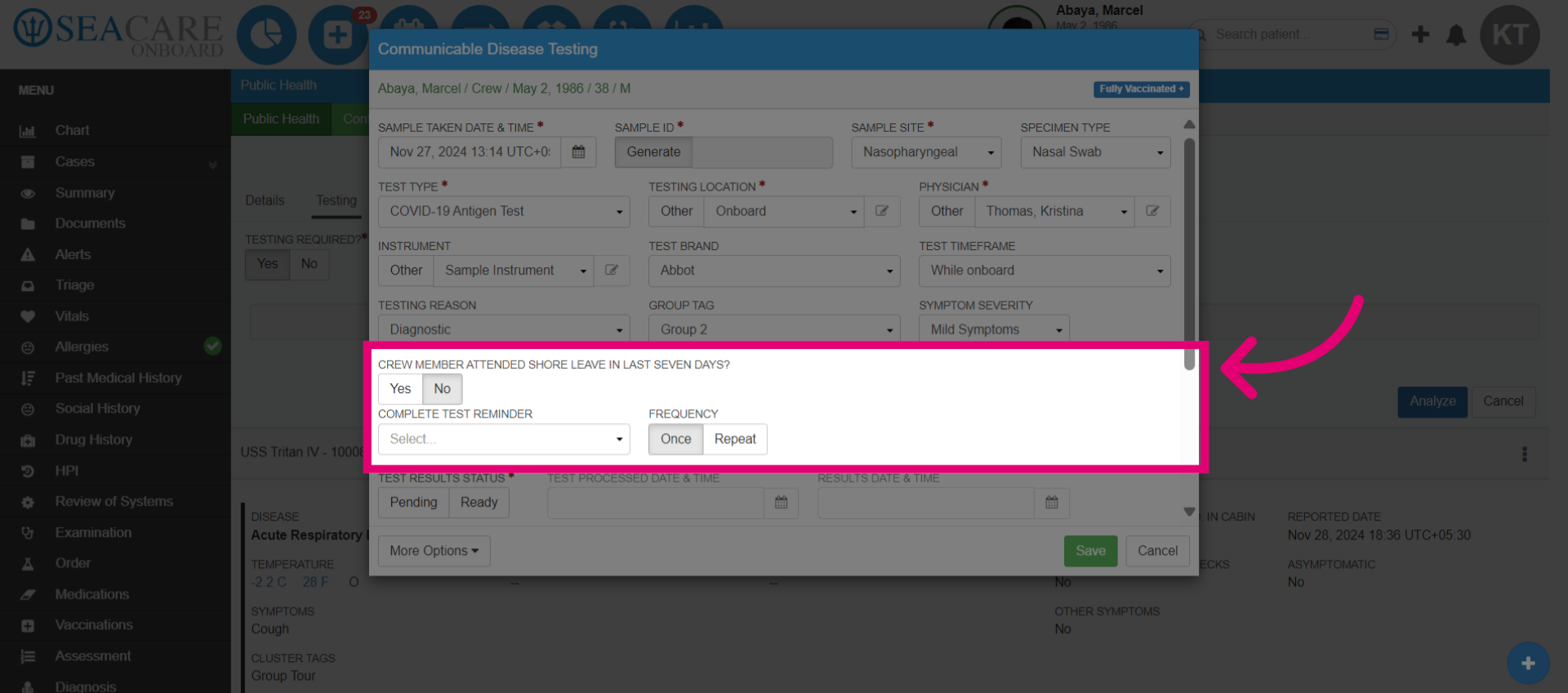The image size is (1568, 693).
Task: Open medical cases icon with 23 badge
Action: coord(337,35)
